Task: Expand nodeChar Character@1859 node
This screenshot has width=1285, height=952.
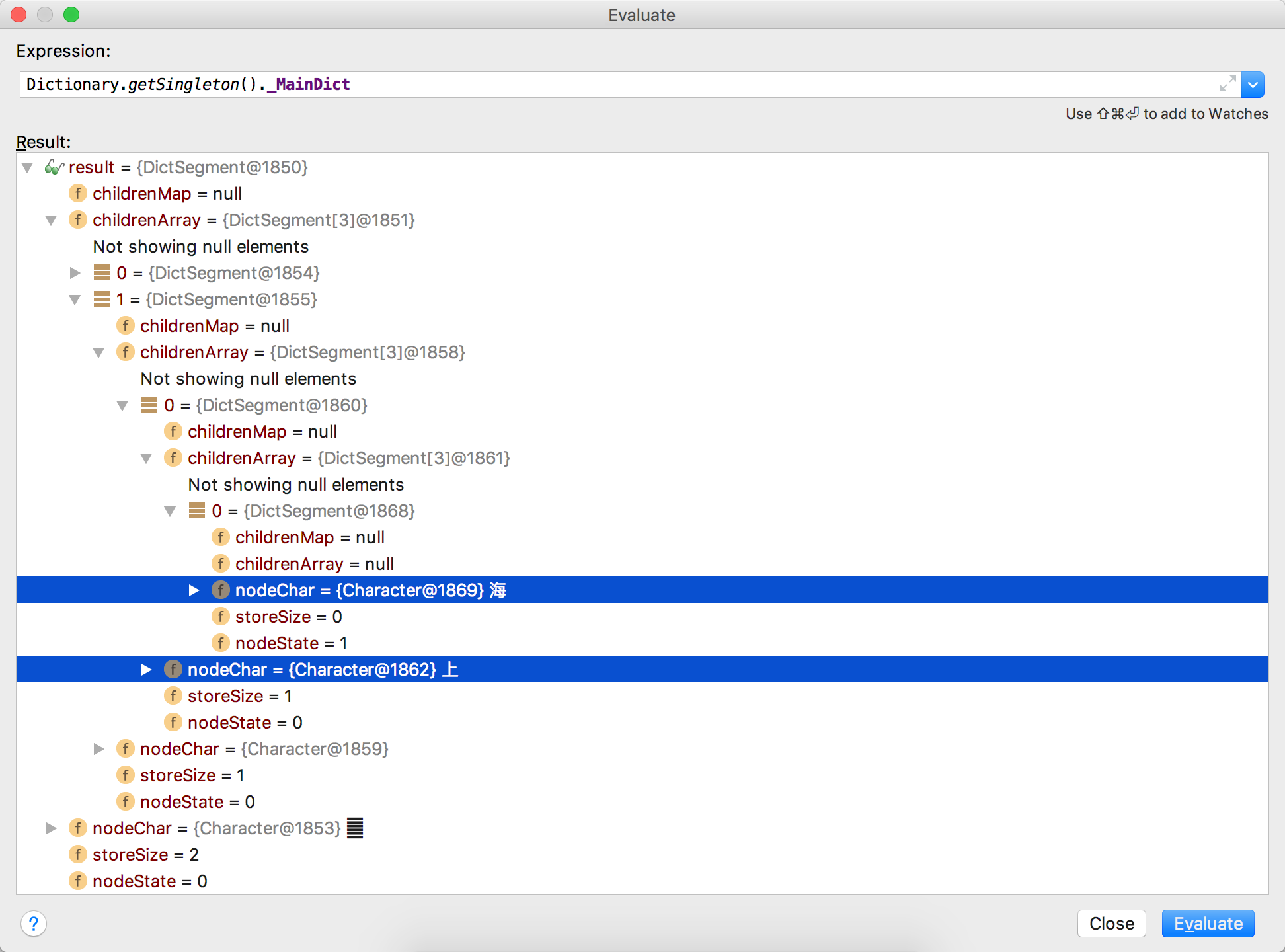Action: pyautogui.click(x=99, y=749)
